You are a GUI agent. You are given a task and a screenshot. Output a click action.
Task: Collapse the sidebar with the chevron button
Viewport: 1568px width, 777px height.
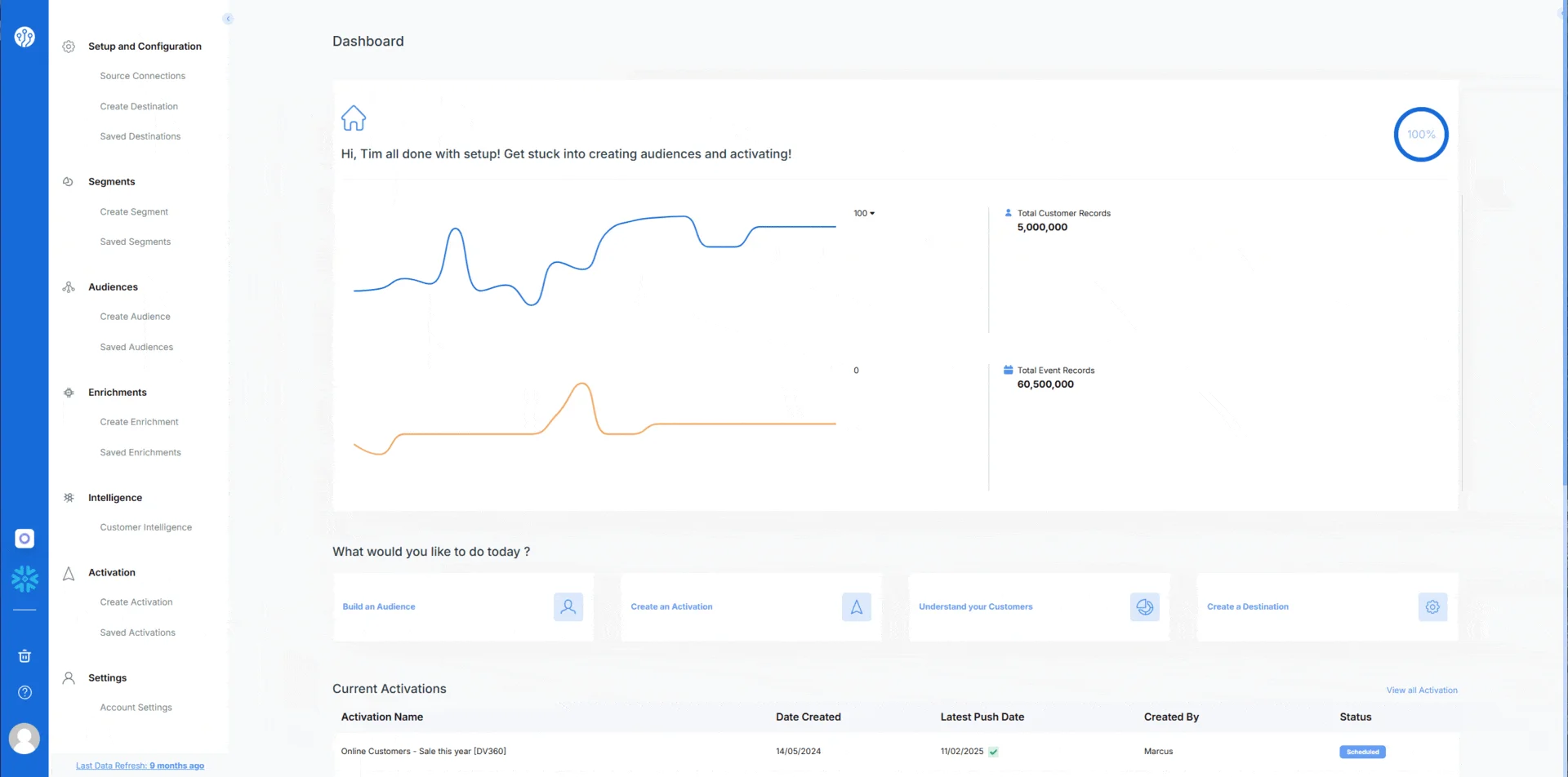point(228,19)
